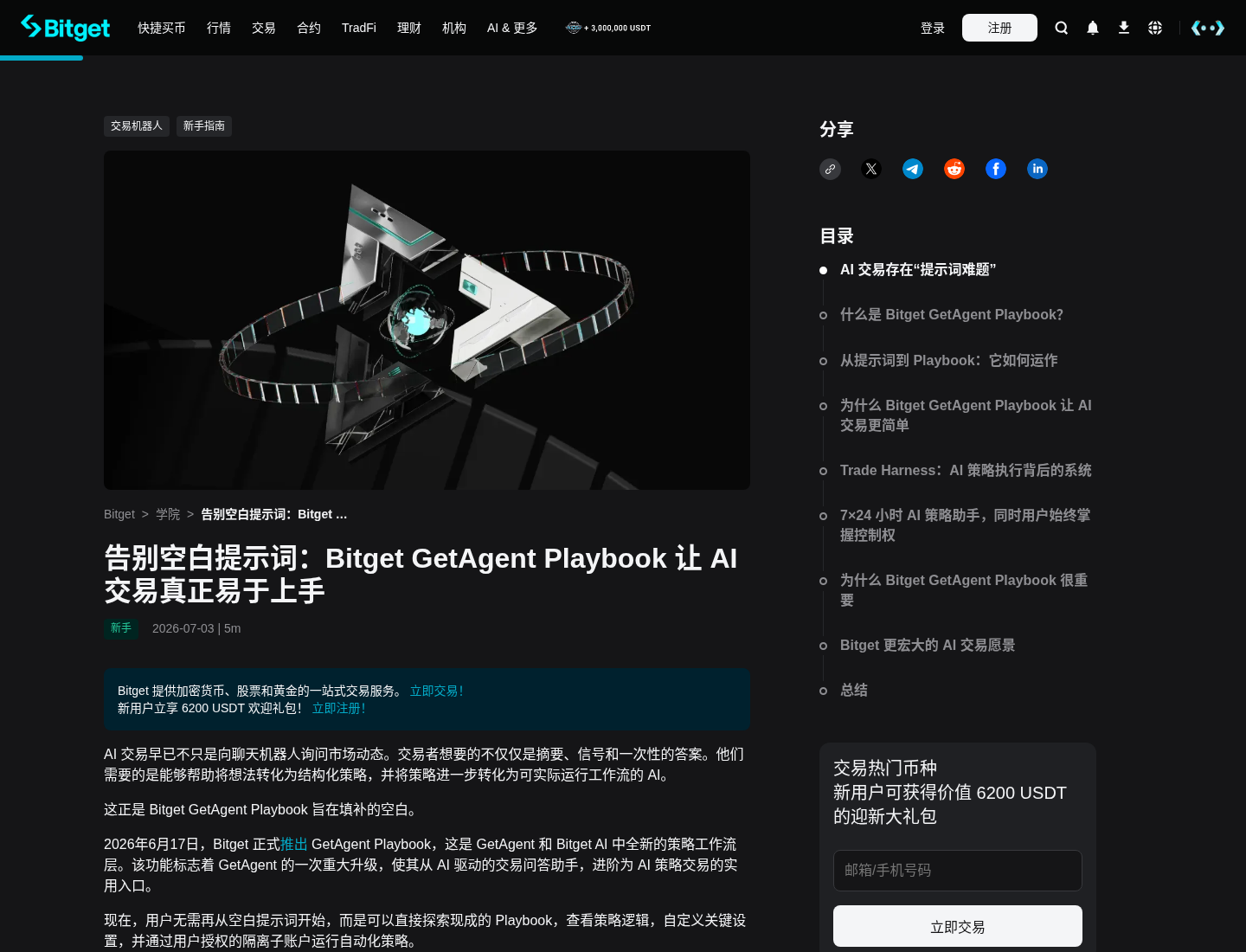This screenshot has height=952, width=1246.
Task: Jump to Bitget 更宏大的 AI 交易愿景 section
Action: (928, 645)
